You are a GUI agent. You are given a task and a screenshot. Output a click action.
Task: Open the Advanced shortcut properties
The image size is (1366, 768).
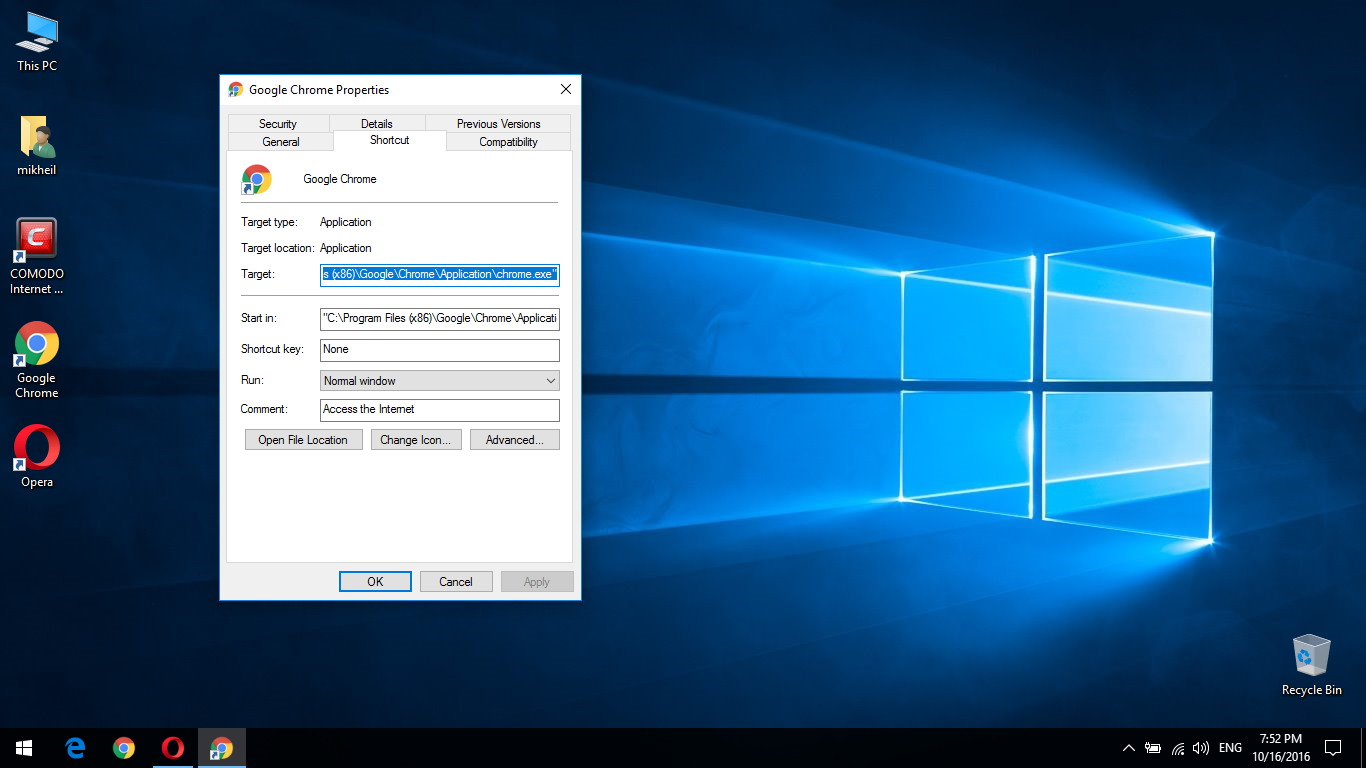514,440
